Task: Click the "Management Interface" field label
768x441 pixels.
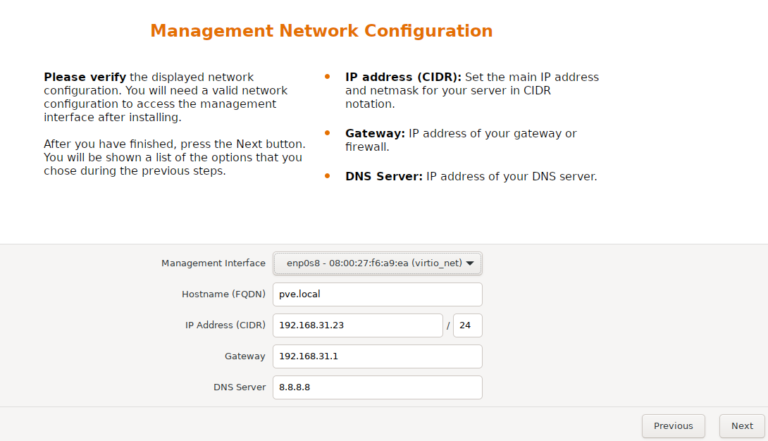Action: click(x=213, y=263)
